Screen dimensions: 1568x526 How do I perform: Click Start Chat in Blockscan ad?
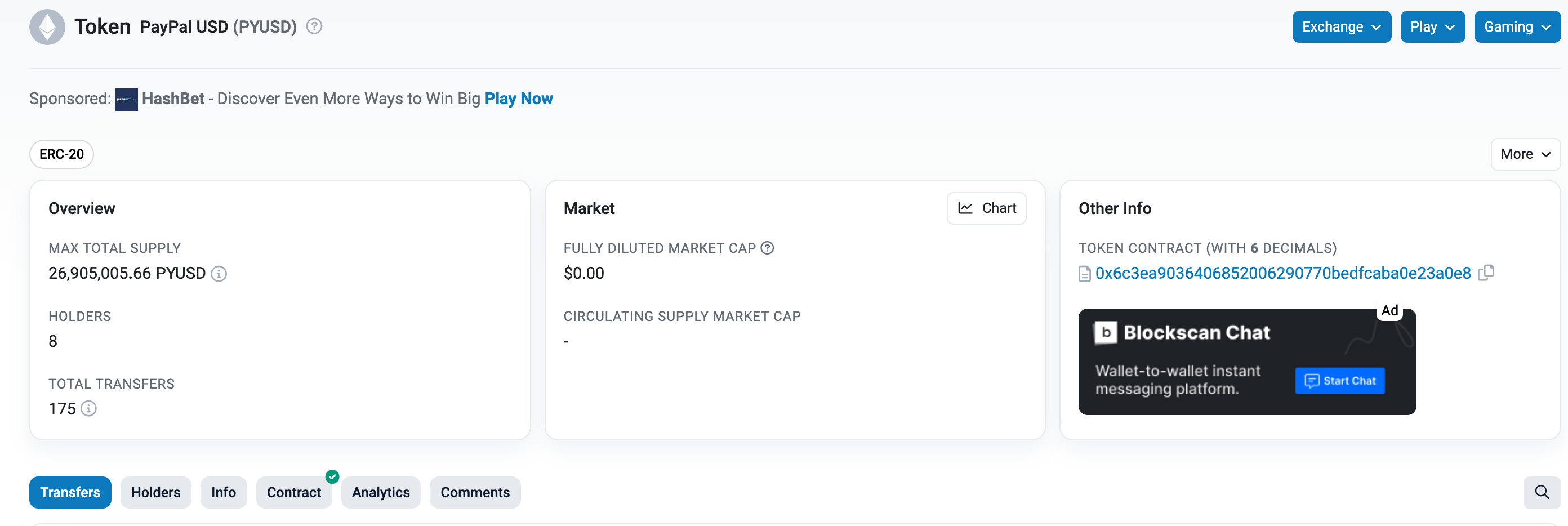point(1339,381)
